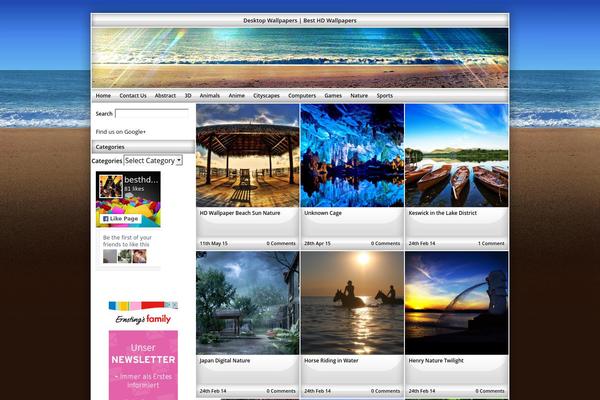Viewport: 600px width, 400px height.
Task: Click the 28th Apr 15 date text
Action: pos(317,243)
